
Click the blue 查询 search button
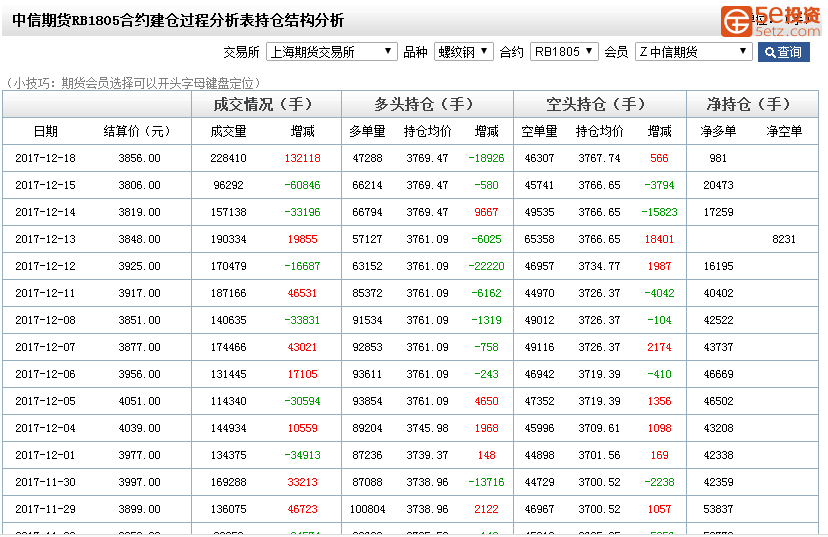click(x=784, y=52)
